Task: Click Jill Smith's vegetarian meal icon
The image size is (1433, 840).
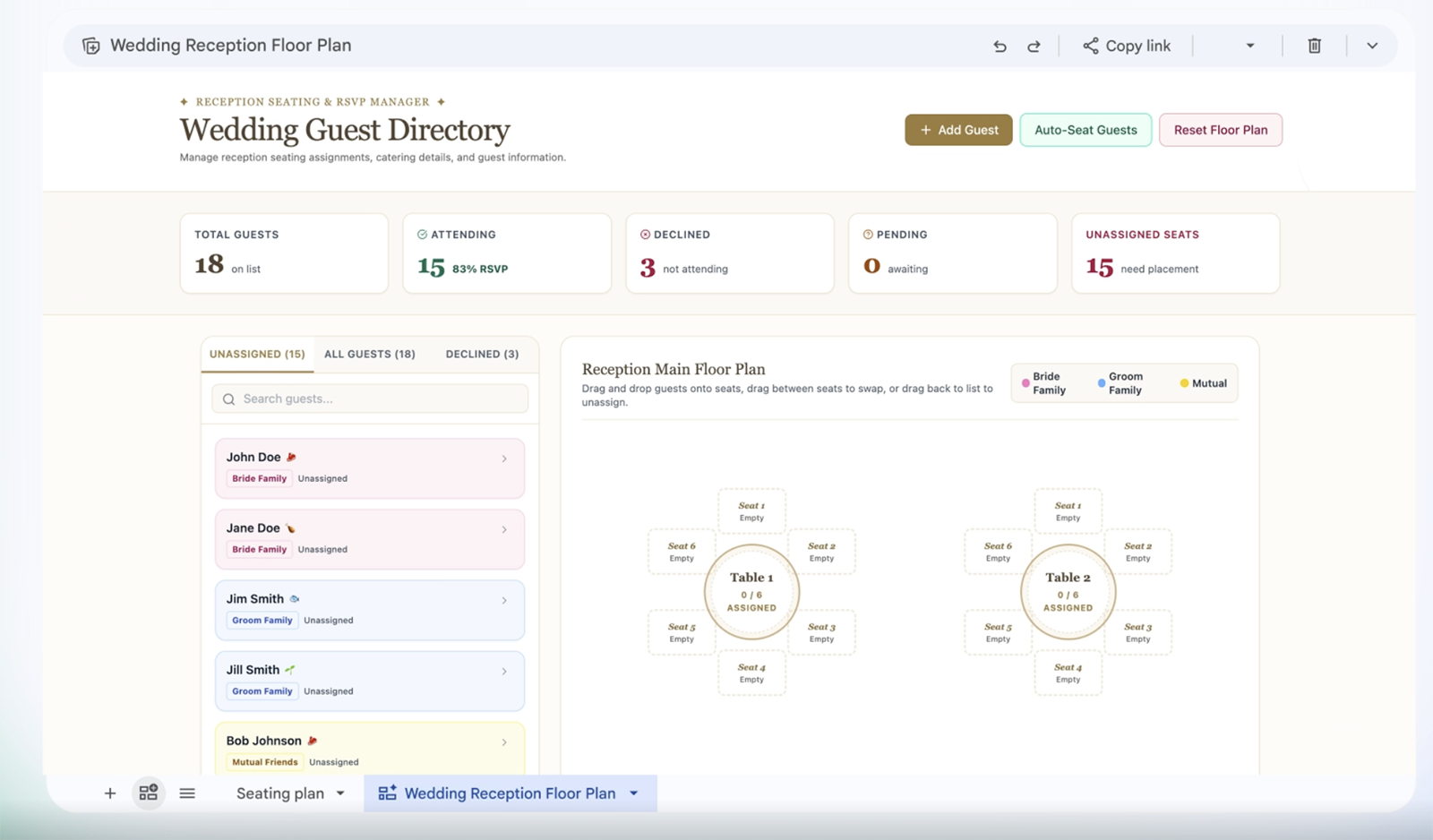Action: coord(289,670)
